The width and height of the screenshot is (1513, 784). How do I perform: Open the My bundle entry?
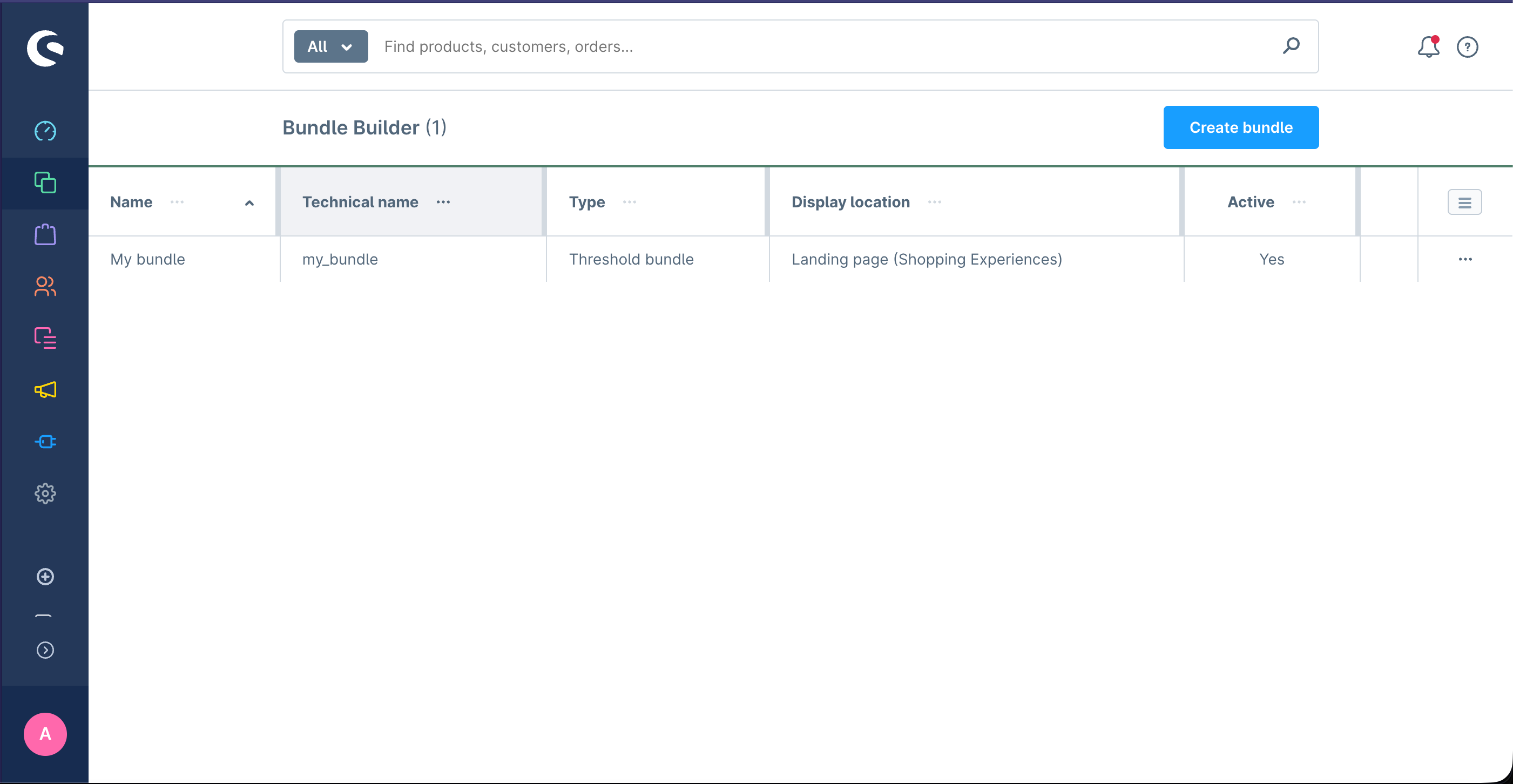pos(147,259)
